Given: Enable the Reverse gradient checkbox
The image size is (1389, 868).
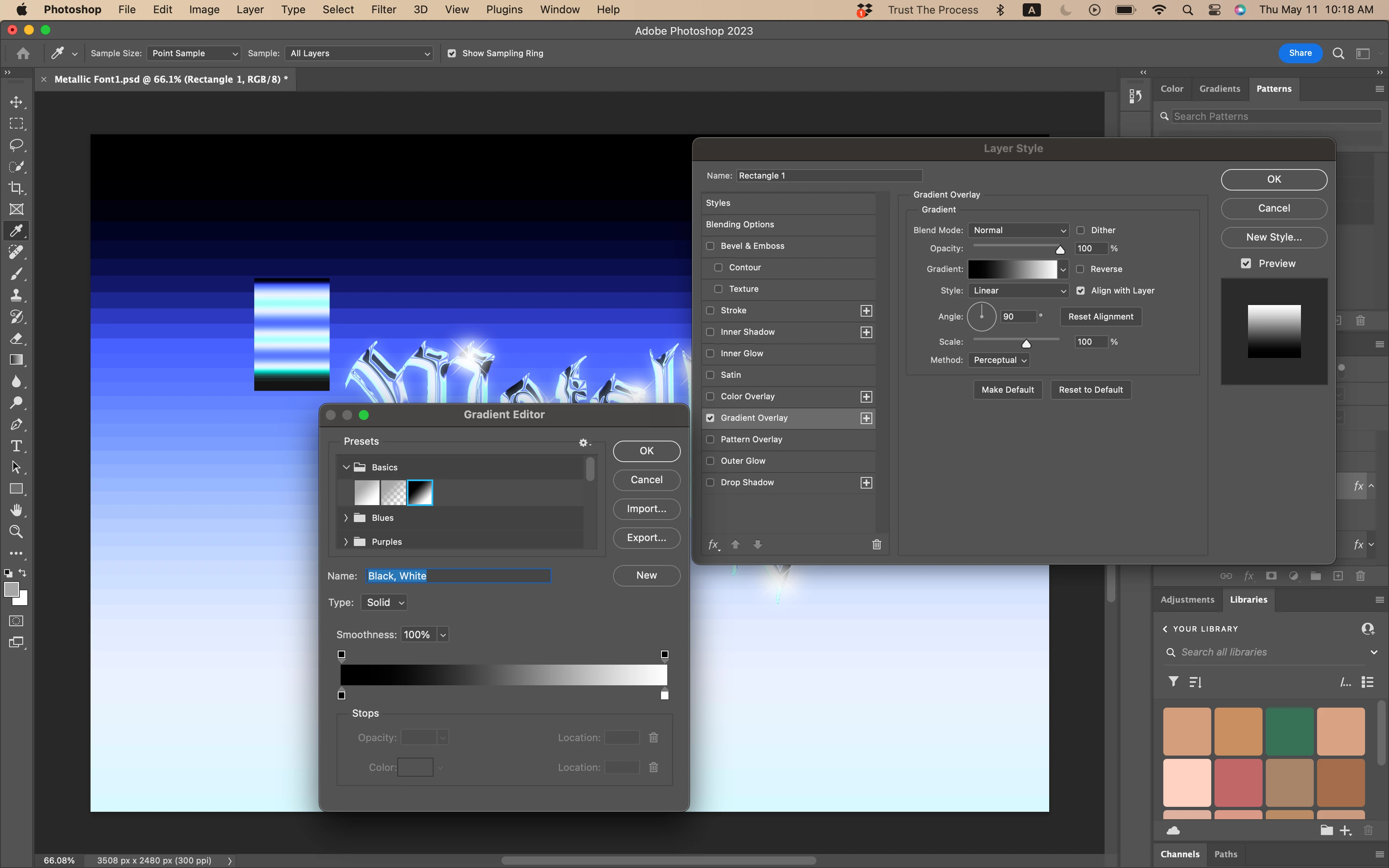Looking at the screenshot, I should [x=1081, y=269].
